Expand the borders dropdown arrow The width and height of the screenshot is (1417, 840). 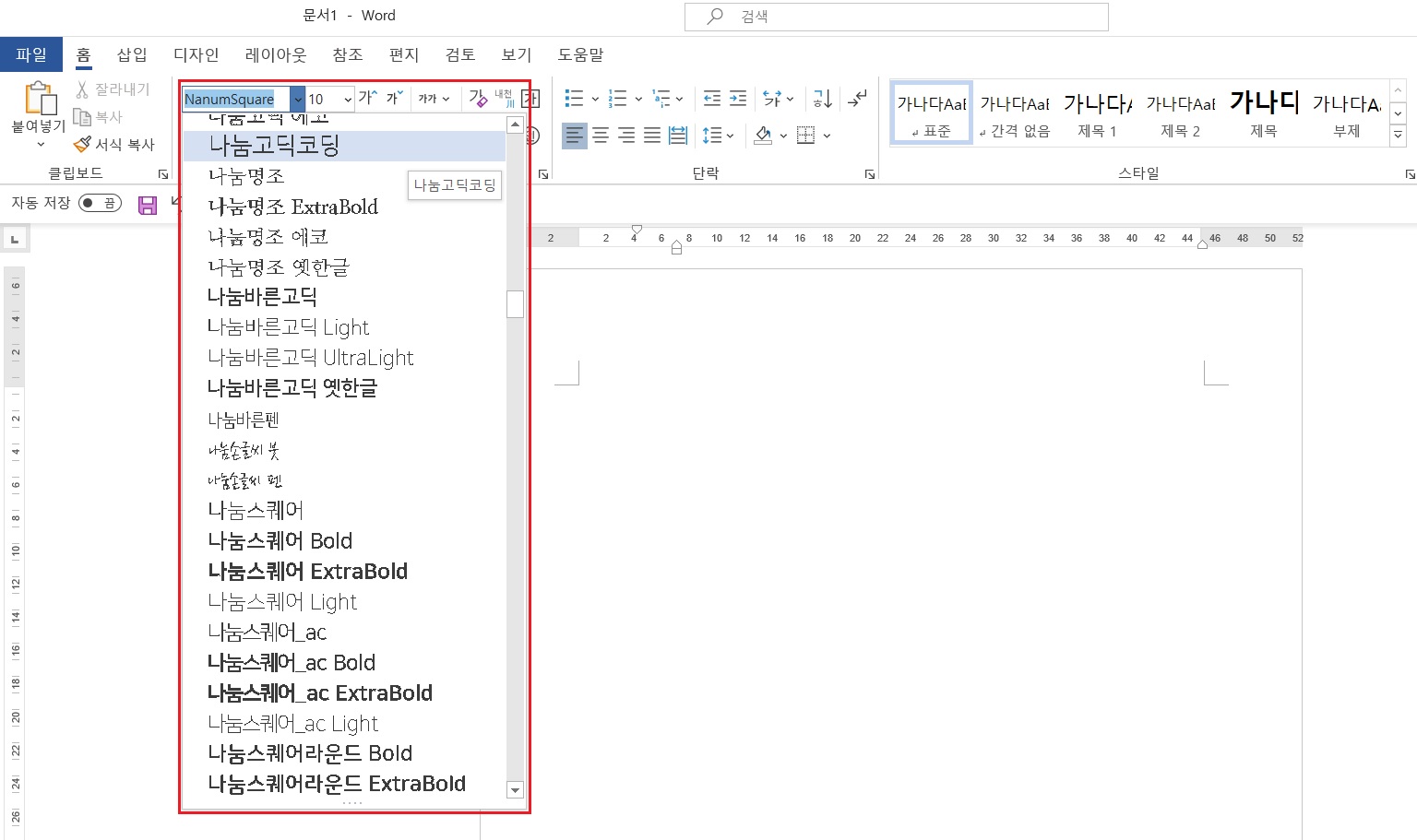(827, 136)
